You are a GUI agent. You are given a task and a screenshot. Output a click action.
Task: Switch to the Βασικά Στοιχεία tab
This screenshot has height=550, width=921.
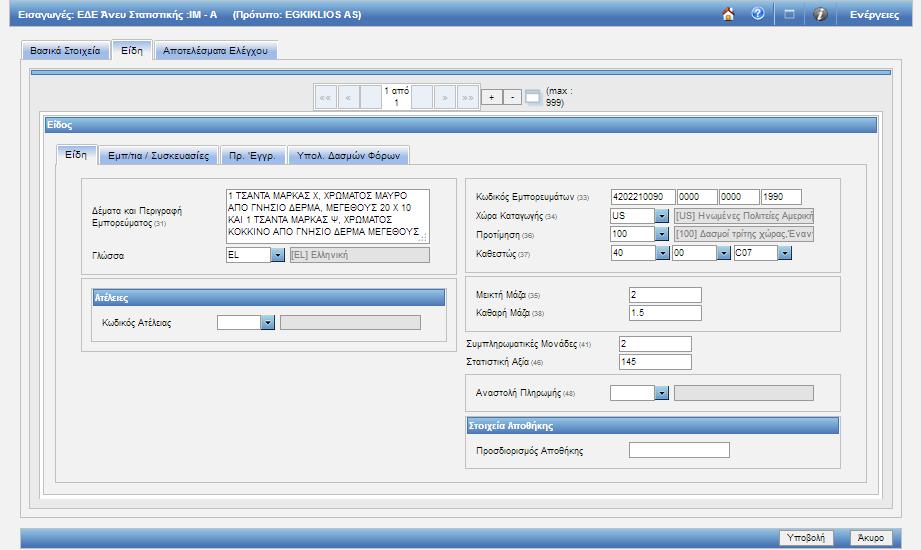pos(65,51)
